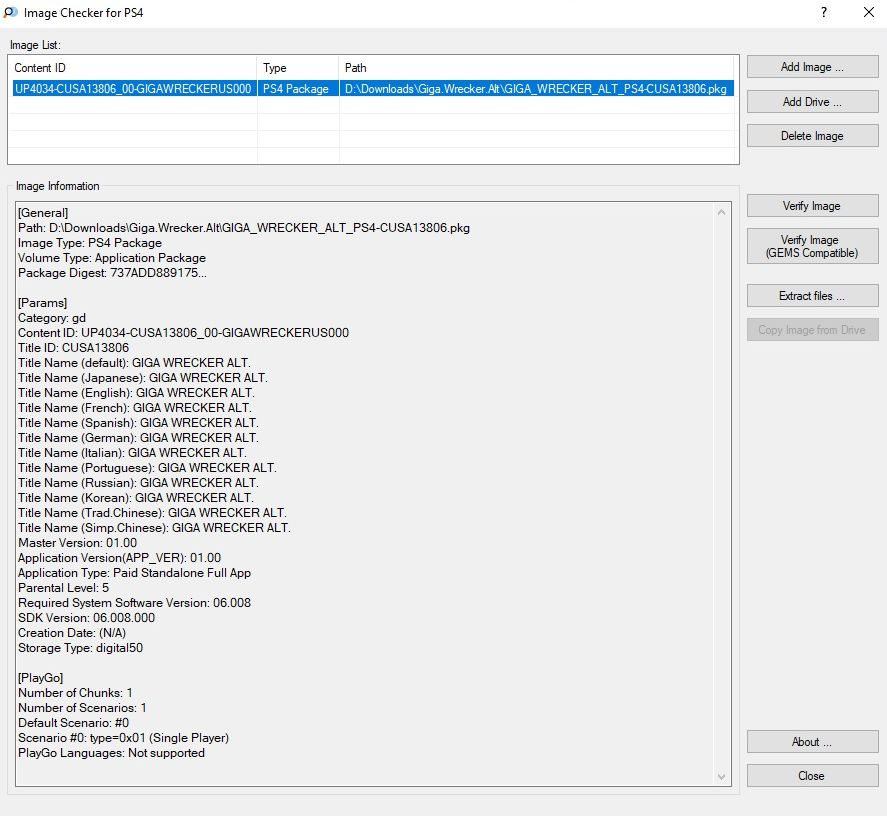Click the Storage Type: digital50 line
887x816 pixels.
pos(80,648)
